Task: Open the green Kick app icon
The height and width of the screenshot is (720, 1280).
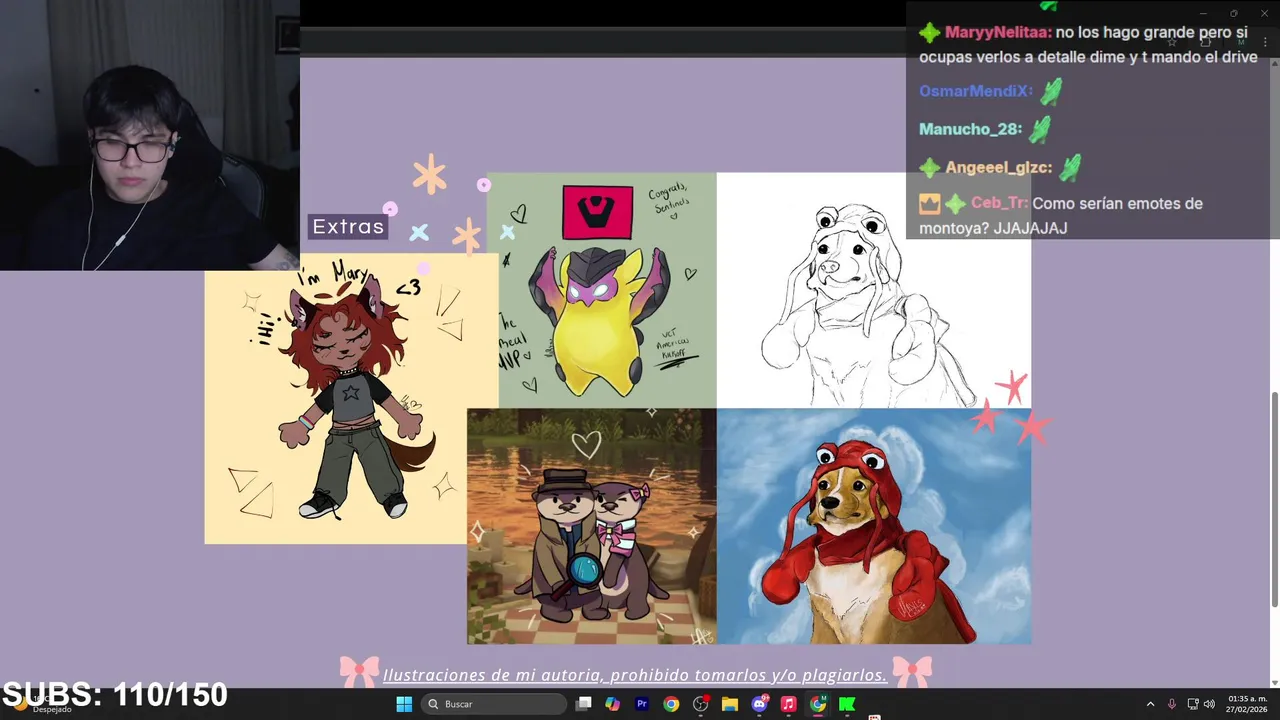Action: coord(847,704)
